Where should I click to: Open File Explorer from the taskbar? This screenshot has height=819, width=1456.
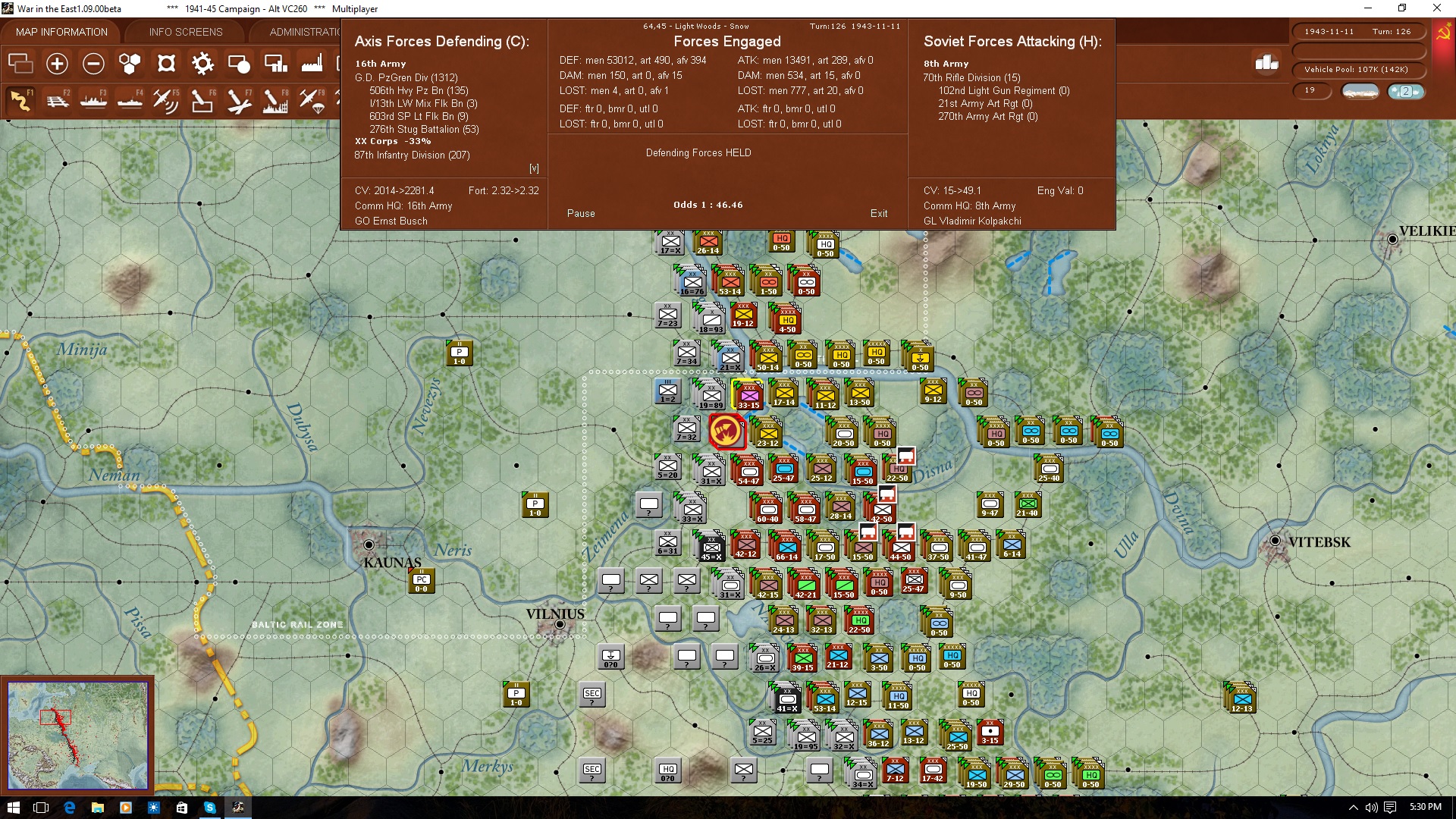[97, 808]
